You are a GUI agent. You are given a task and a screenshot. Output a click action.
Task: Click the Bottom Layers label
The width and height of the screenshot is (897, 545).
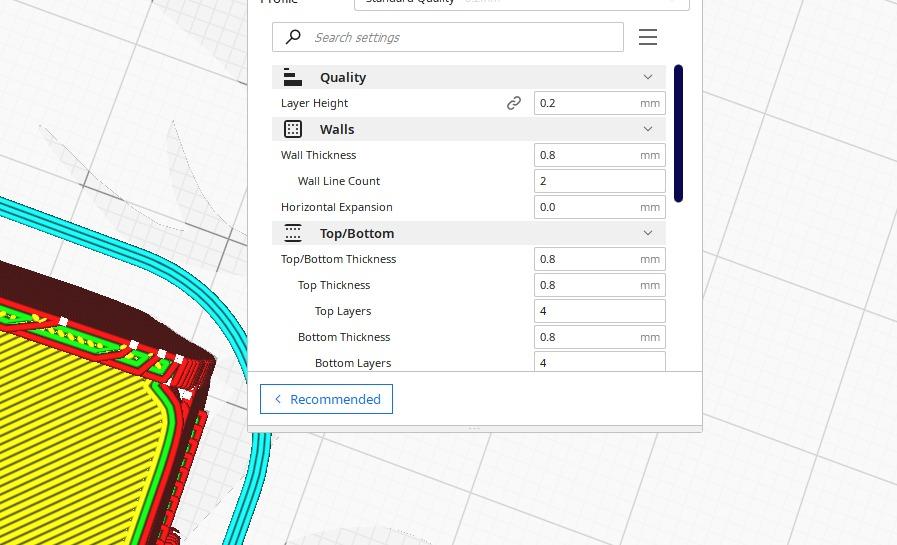[353, 363]
